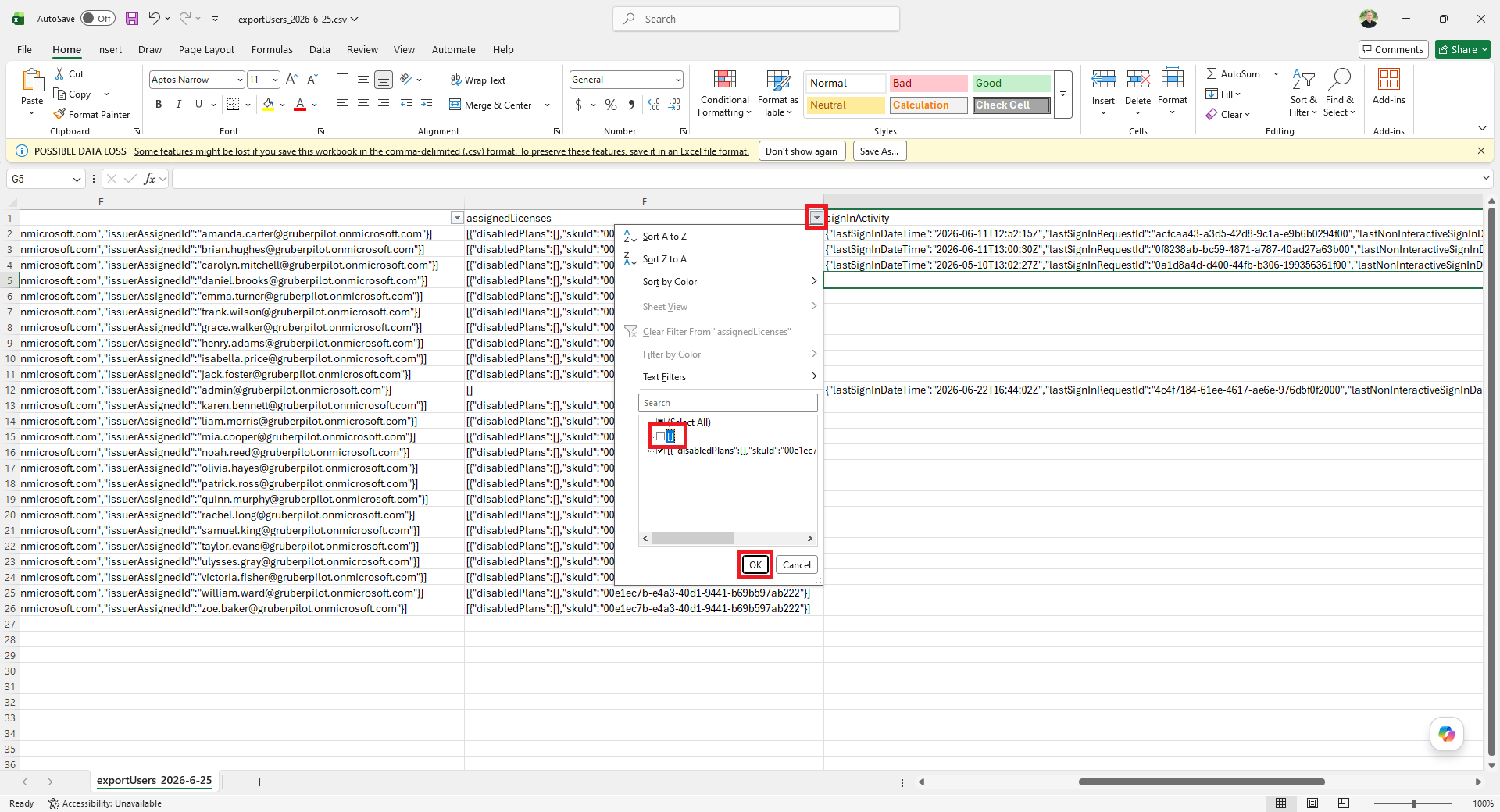The image size is (1500, 812).
Task: Check the [] filter value checkbox
Action: tap(660, 436)
